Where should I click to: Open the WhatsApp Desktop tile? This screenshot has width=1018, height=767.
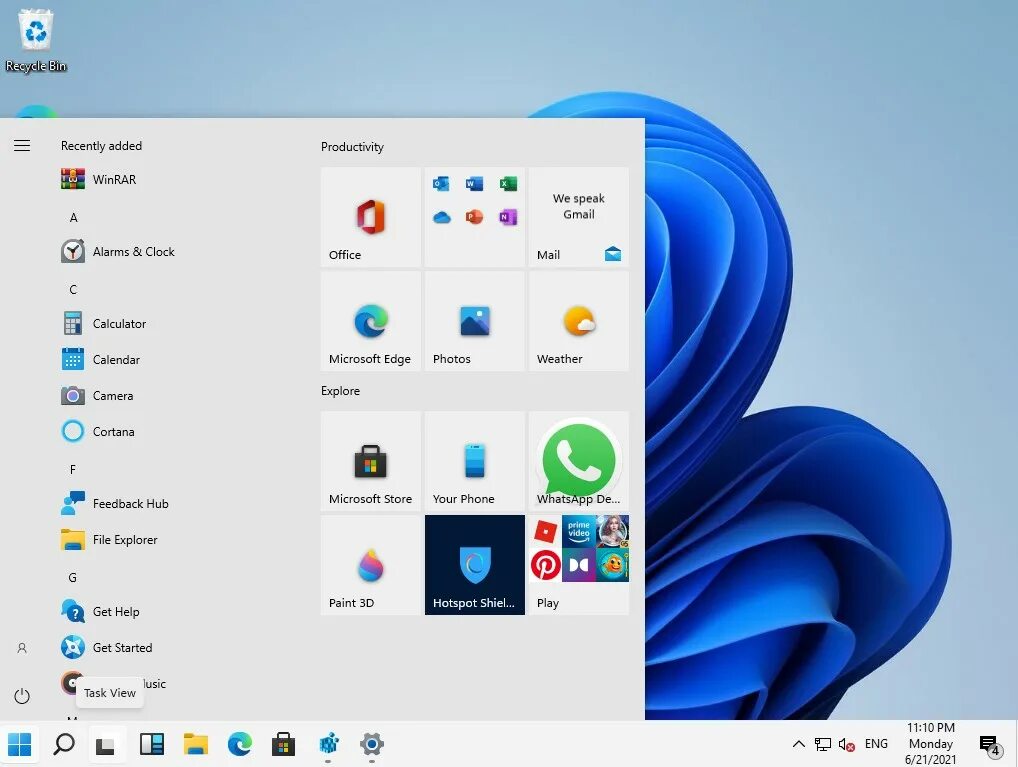coord(578,461)
